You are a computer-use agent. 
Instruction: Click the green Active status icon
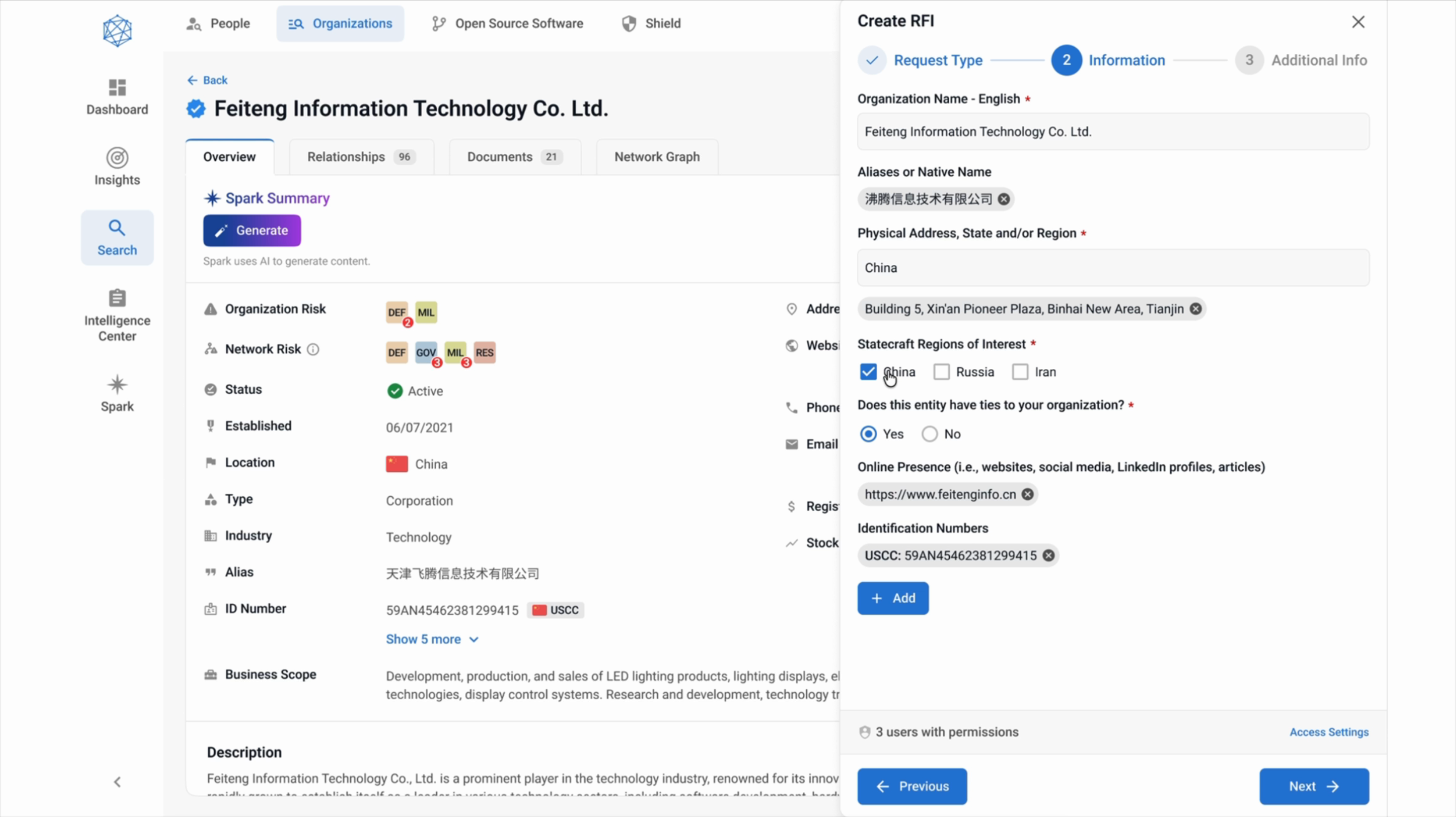395,391
